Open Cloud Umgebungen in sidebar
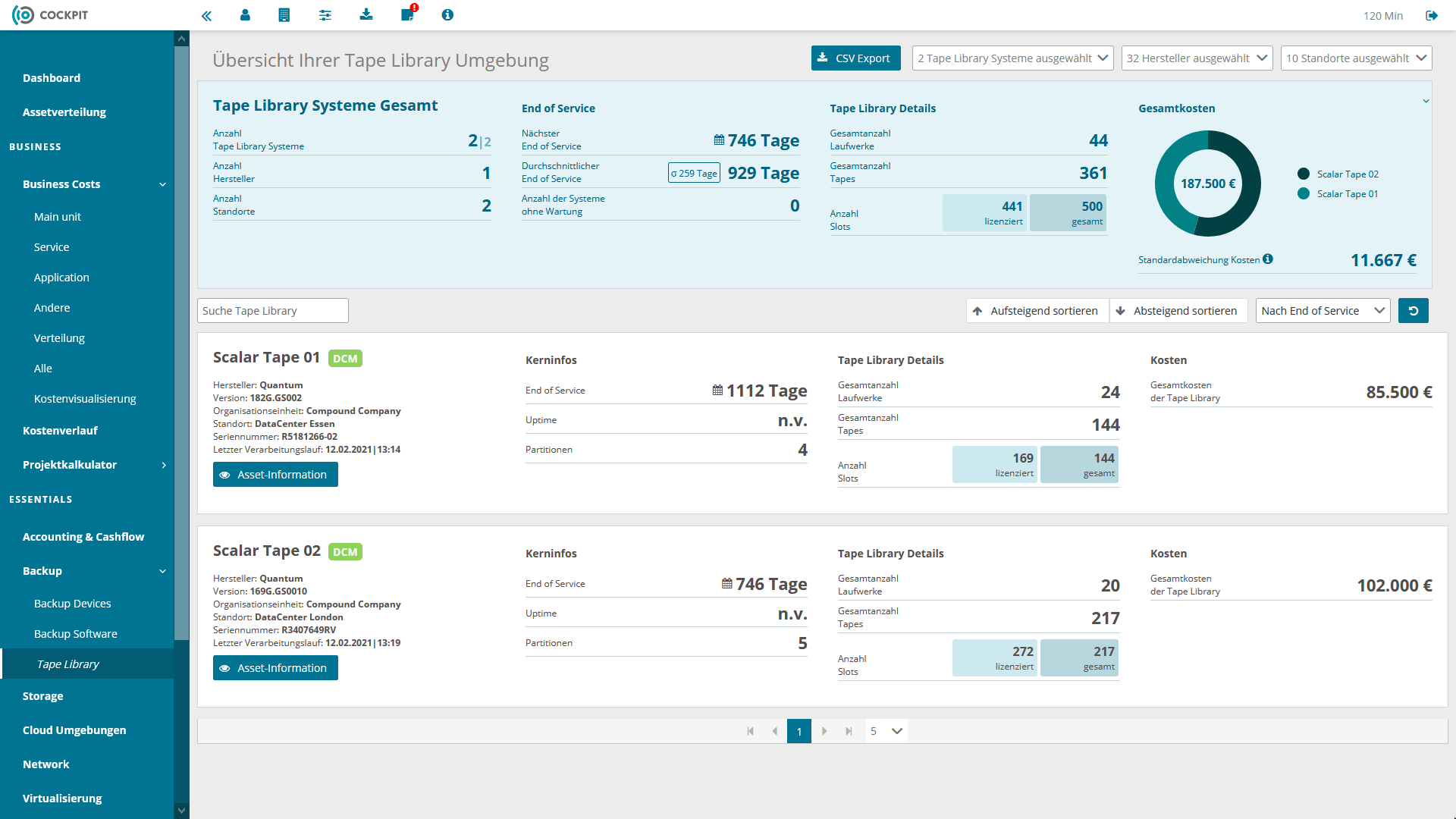Image resolution: width=1456 pixels, height=819 pixels. (x=74, y=730)
